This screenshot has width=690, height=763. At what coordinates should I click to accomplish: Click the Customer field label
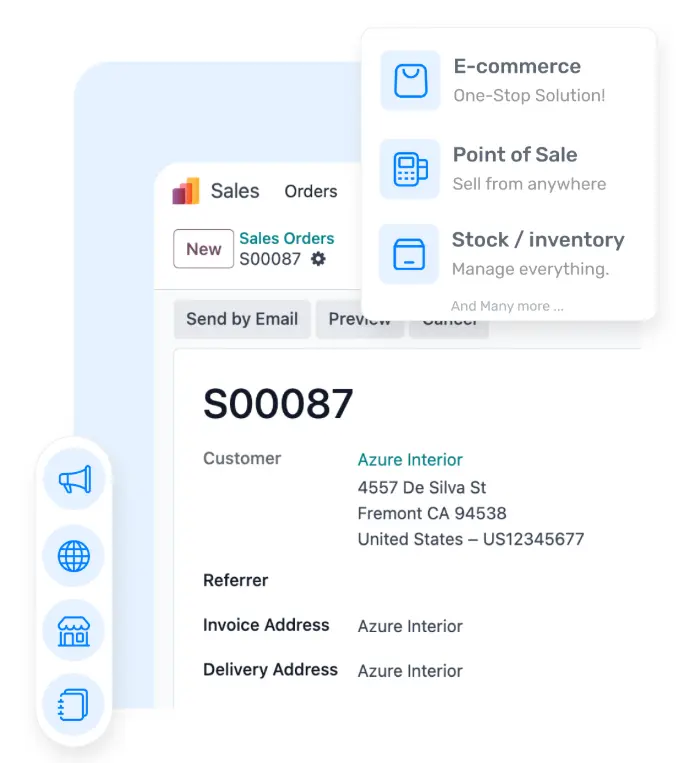click(x=242, y=458)
